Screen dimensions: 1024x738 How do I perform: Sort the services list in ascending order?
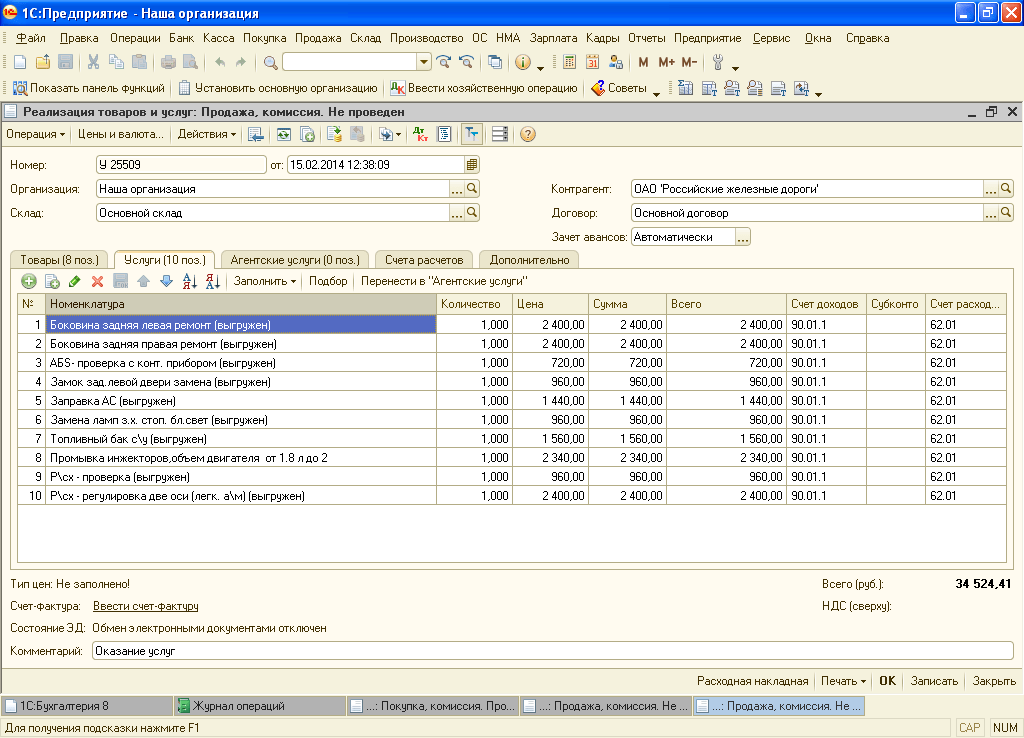tap(190, 282)
